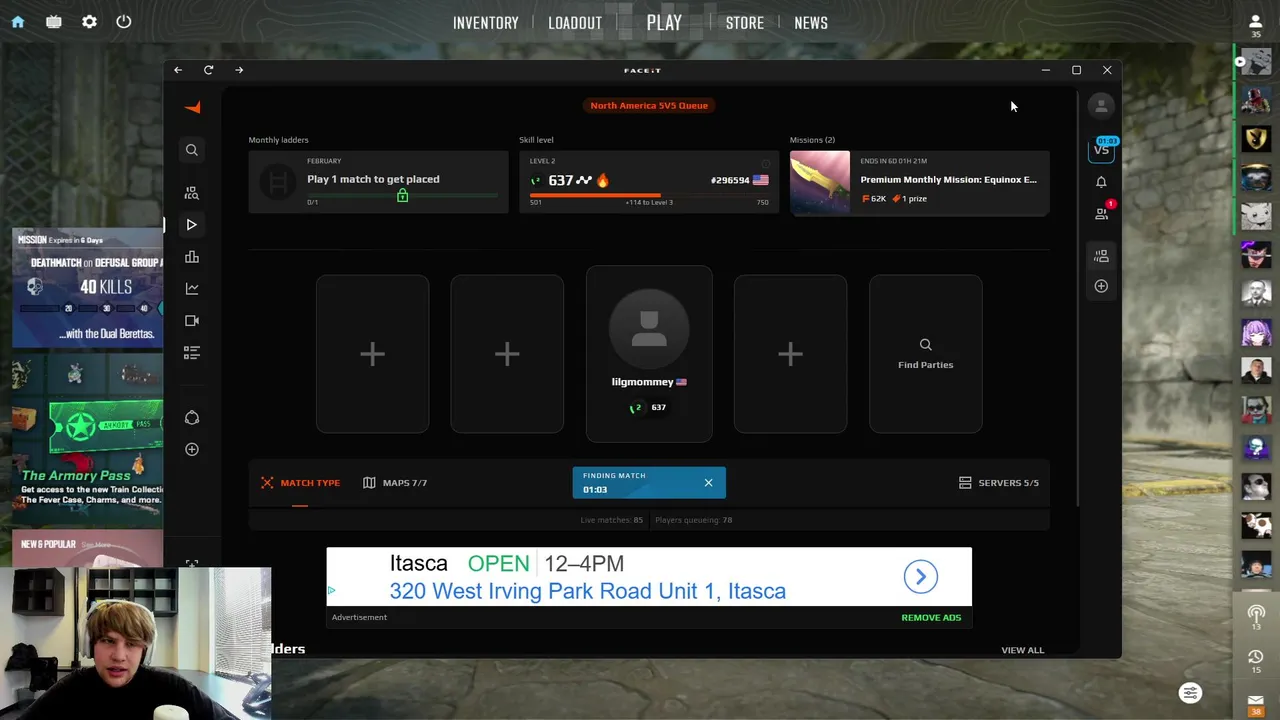Reload the FACEIT window
This screenshot has width=1280, height=720.
[208, 70]
